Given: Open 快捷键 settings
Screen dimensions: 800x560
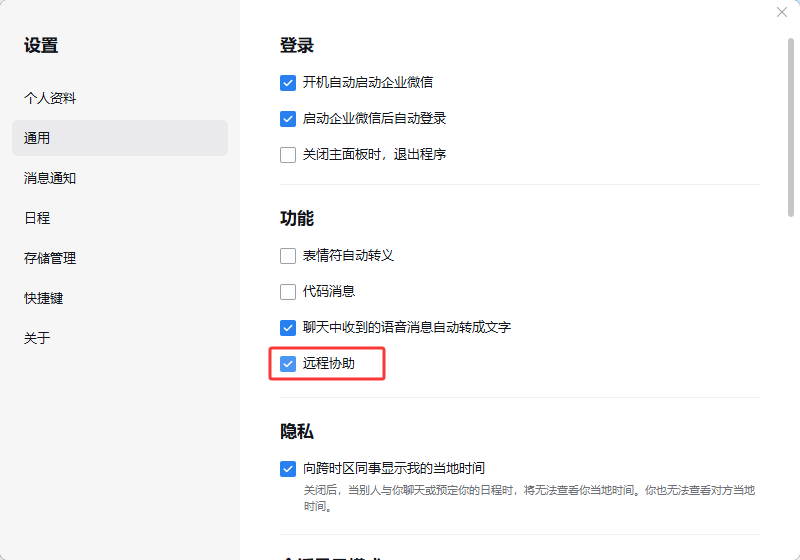Looking at the screenshot, I should (x=44, y=298).
